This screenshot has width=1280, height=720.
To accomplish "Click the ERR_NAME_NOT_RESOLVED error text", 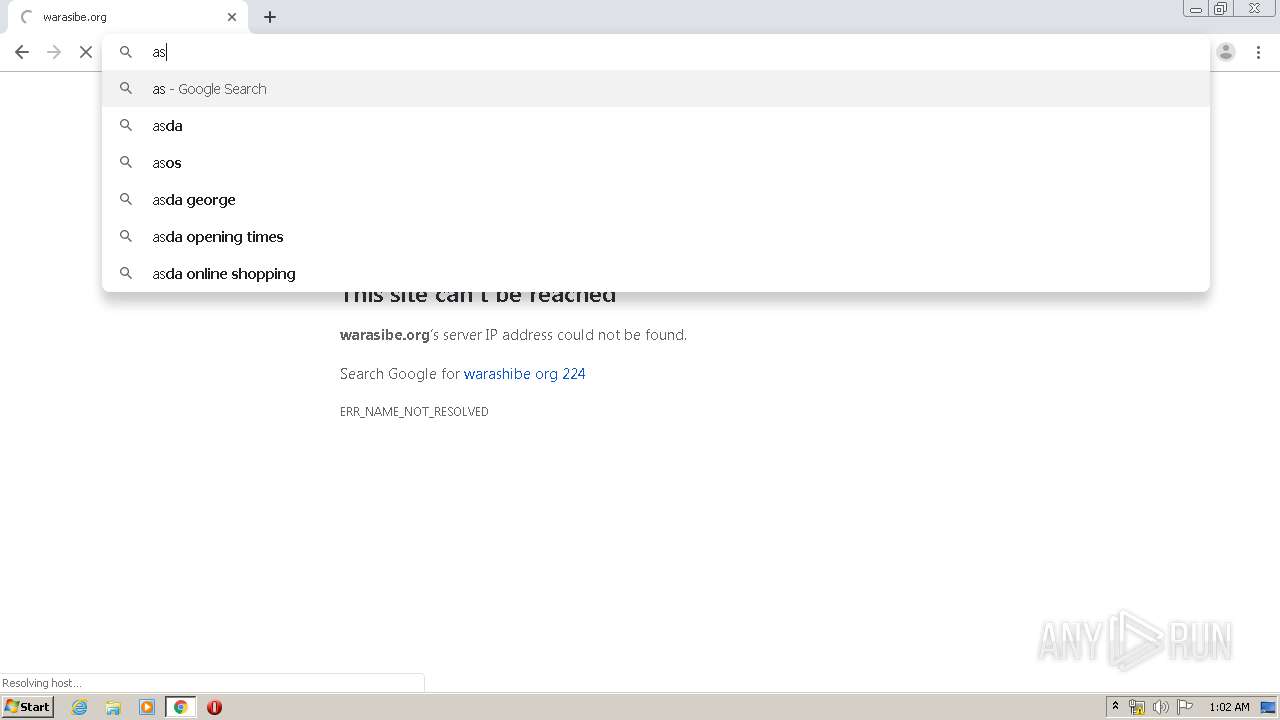I will coord(414,412).
